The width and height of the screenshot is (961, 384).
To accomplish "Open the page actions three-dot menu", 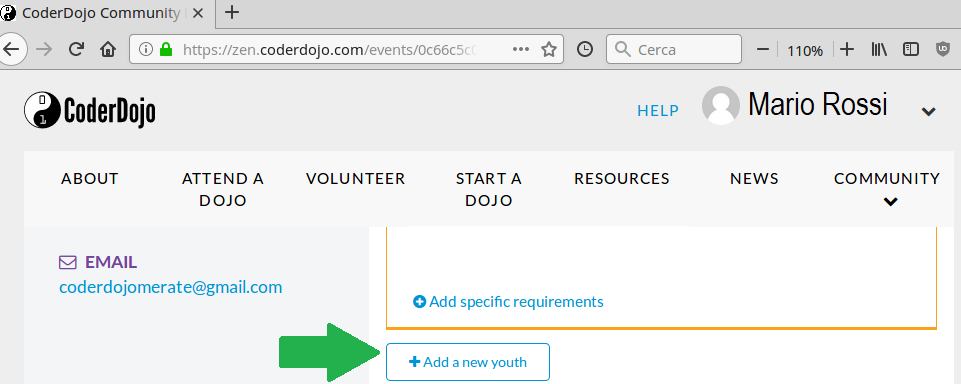I will 520,50.
